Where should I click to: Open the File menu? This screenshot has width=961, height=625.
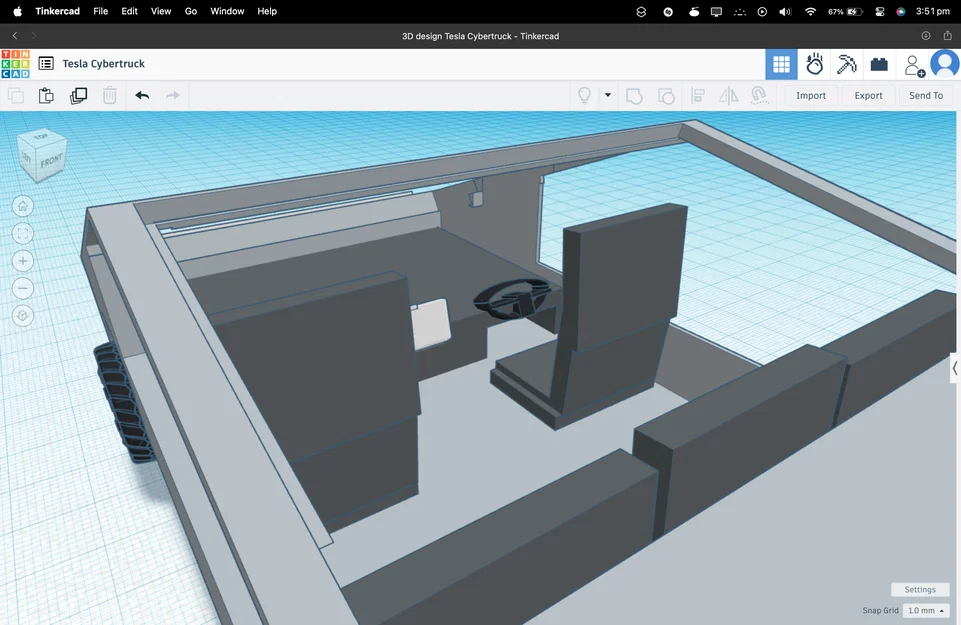[101, 11]
